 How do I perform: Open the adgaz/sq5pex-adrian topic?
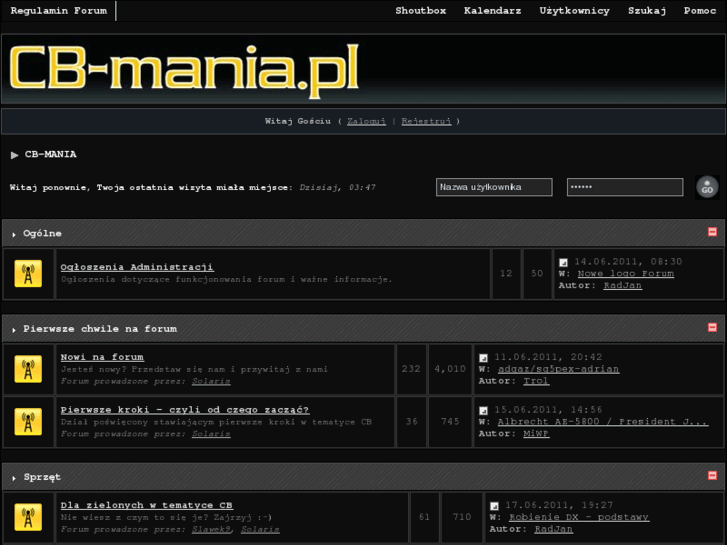pos(558,369)
